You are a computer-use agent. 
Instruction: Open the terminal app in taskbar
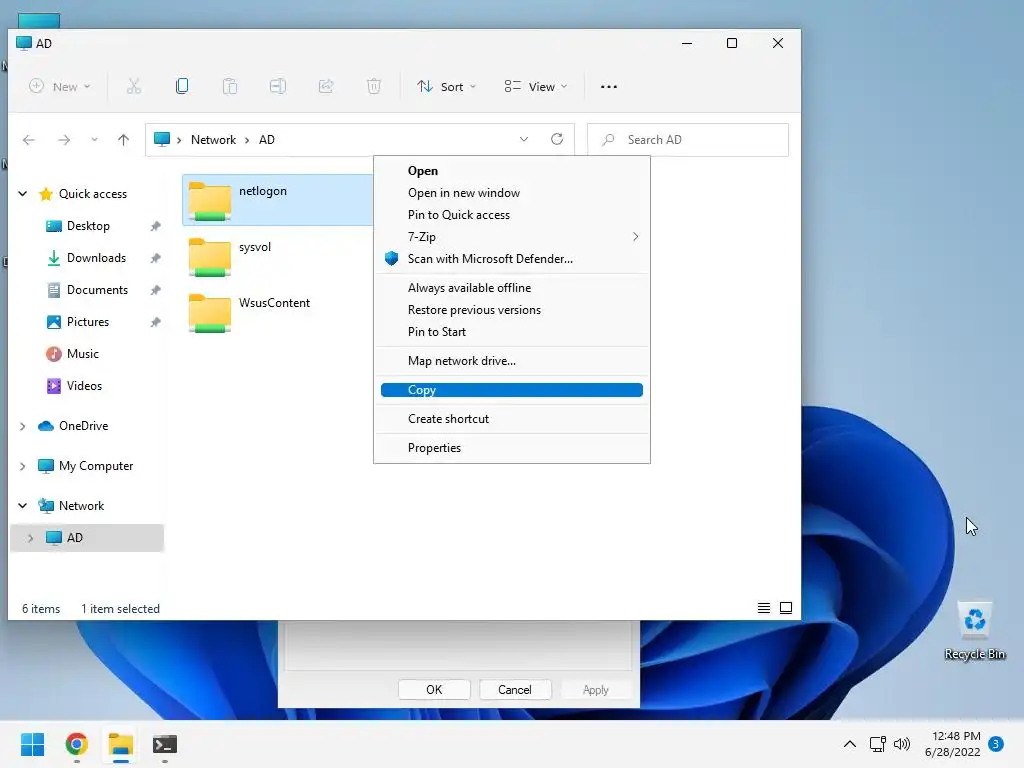pyautogui.click(x=165, y=744)
